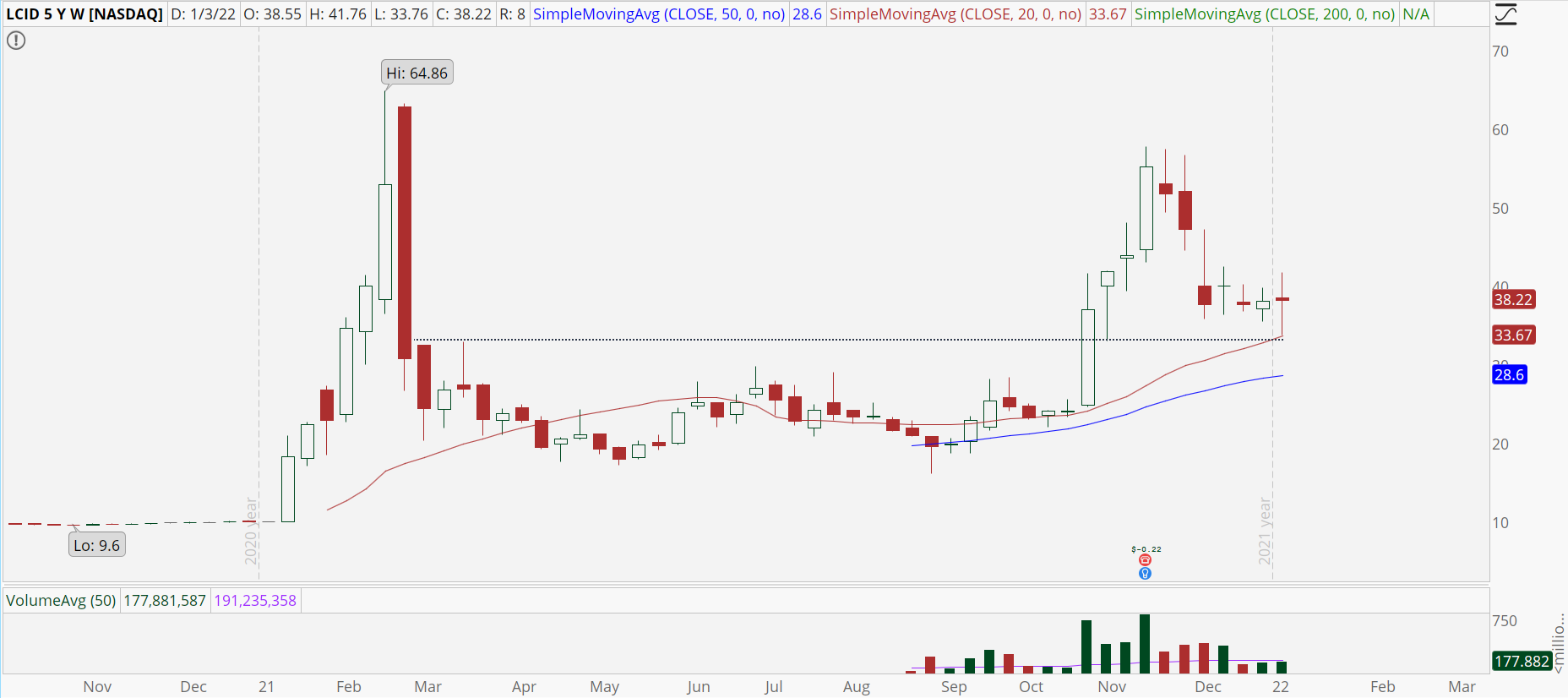Click the 20 price axis label
The width and height of the screenshot is (1568, 698).
click(1500, 444)
